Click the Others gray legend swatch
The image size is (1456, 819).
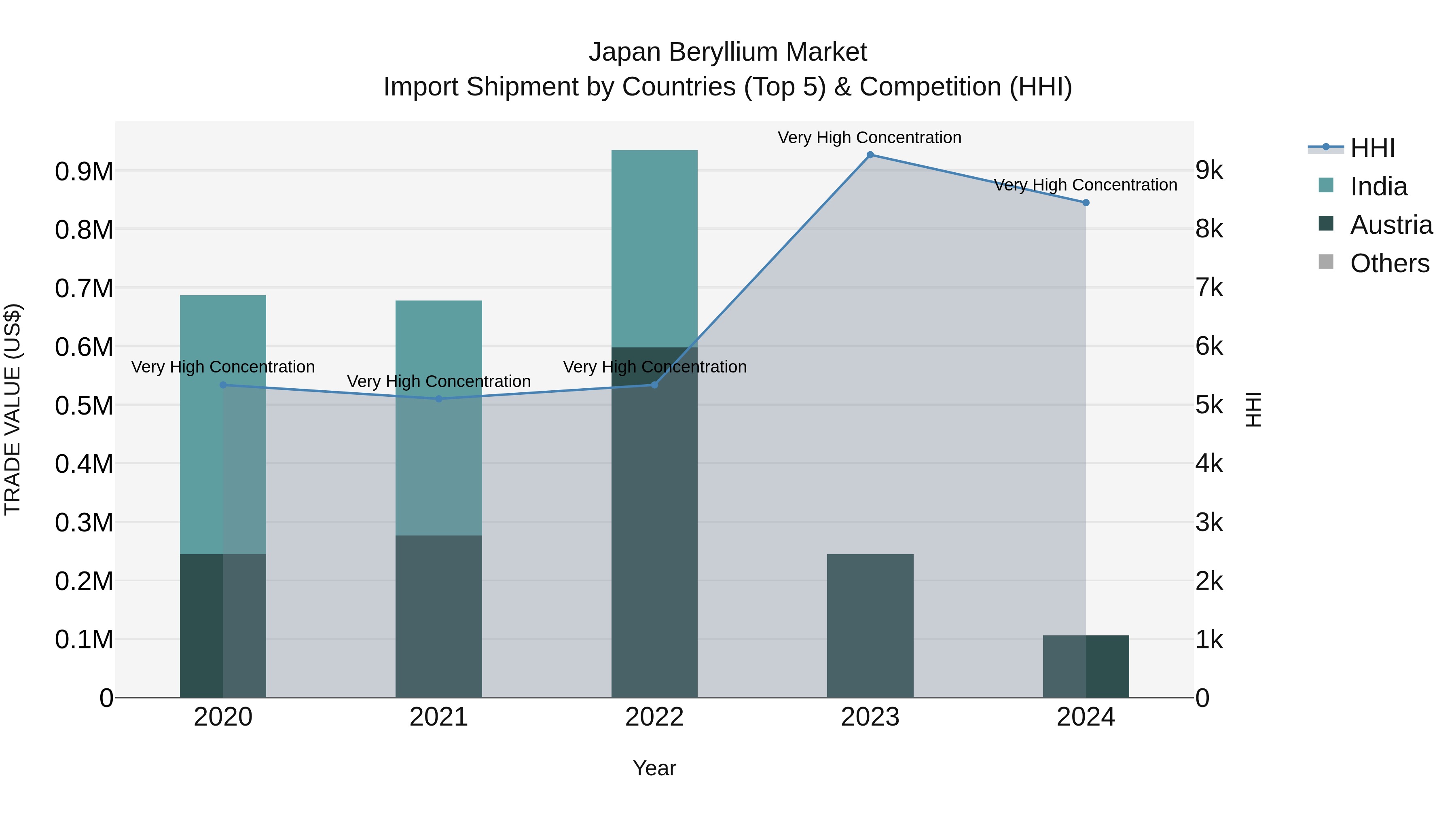1325,262
